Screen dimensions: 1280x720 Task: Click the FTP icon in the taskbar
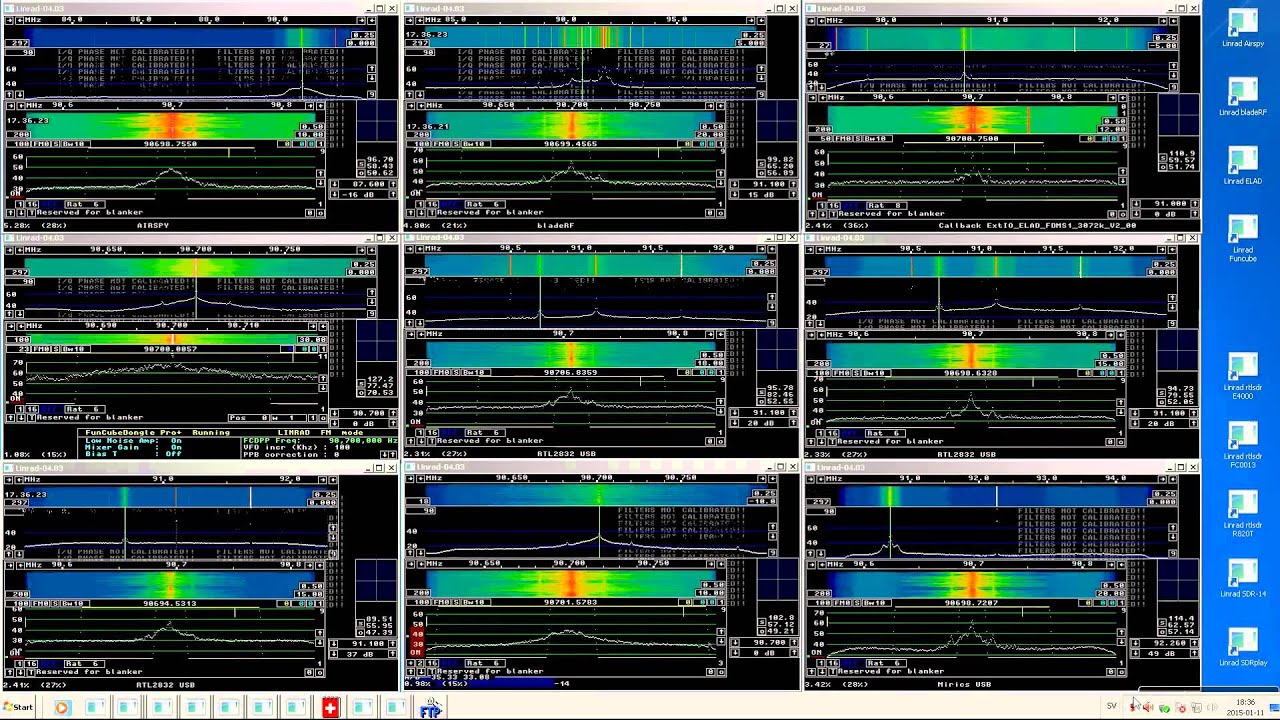[430, 708]
